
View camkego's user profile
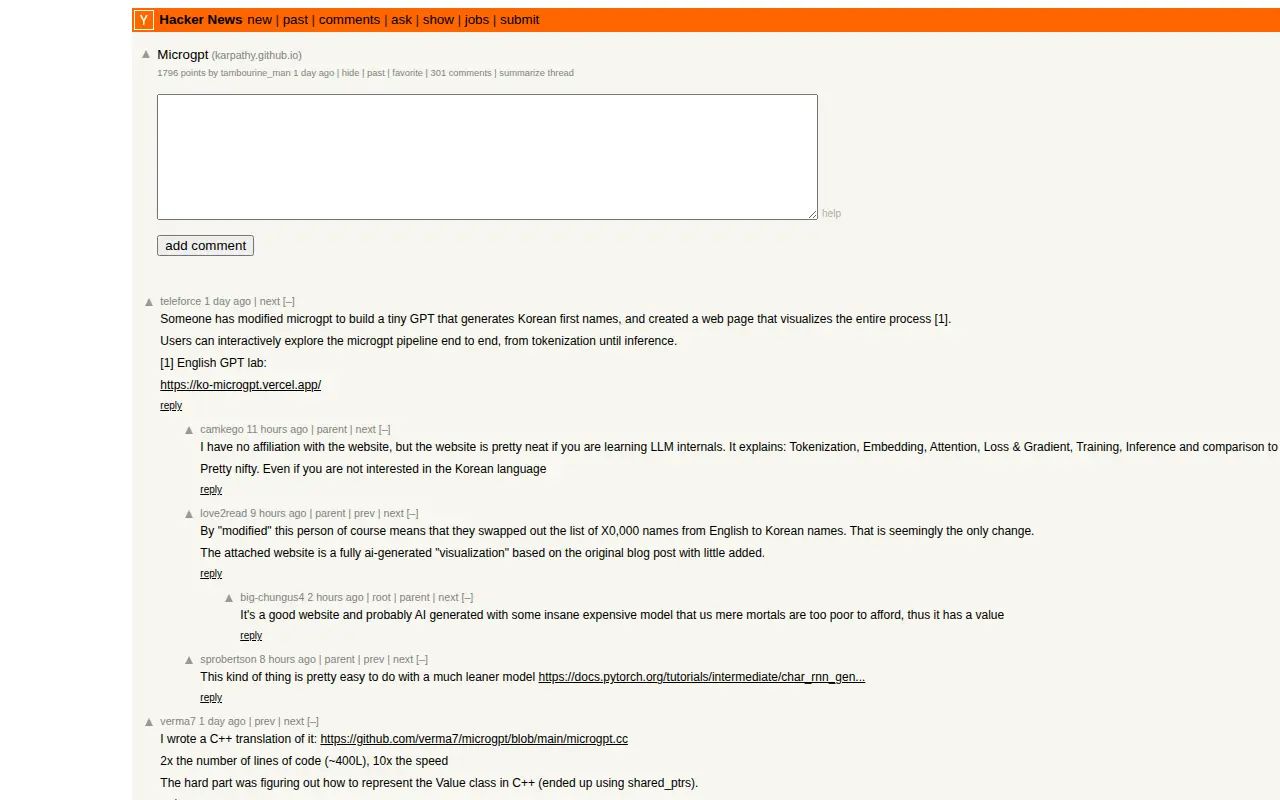click(x=222, y=429)
